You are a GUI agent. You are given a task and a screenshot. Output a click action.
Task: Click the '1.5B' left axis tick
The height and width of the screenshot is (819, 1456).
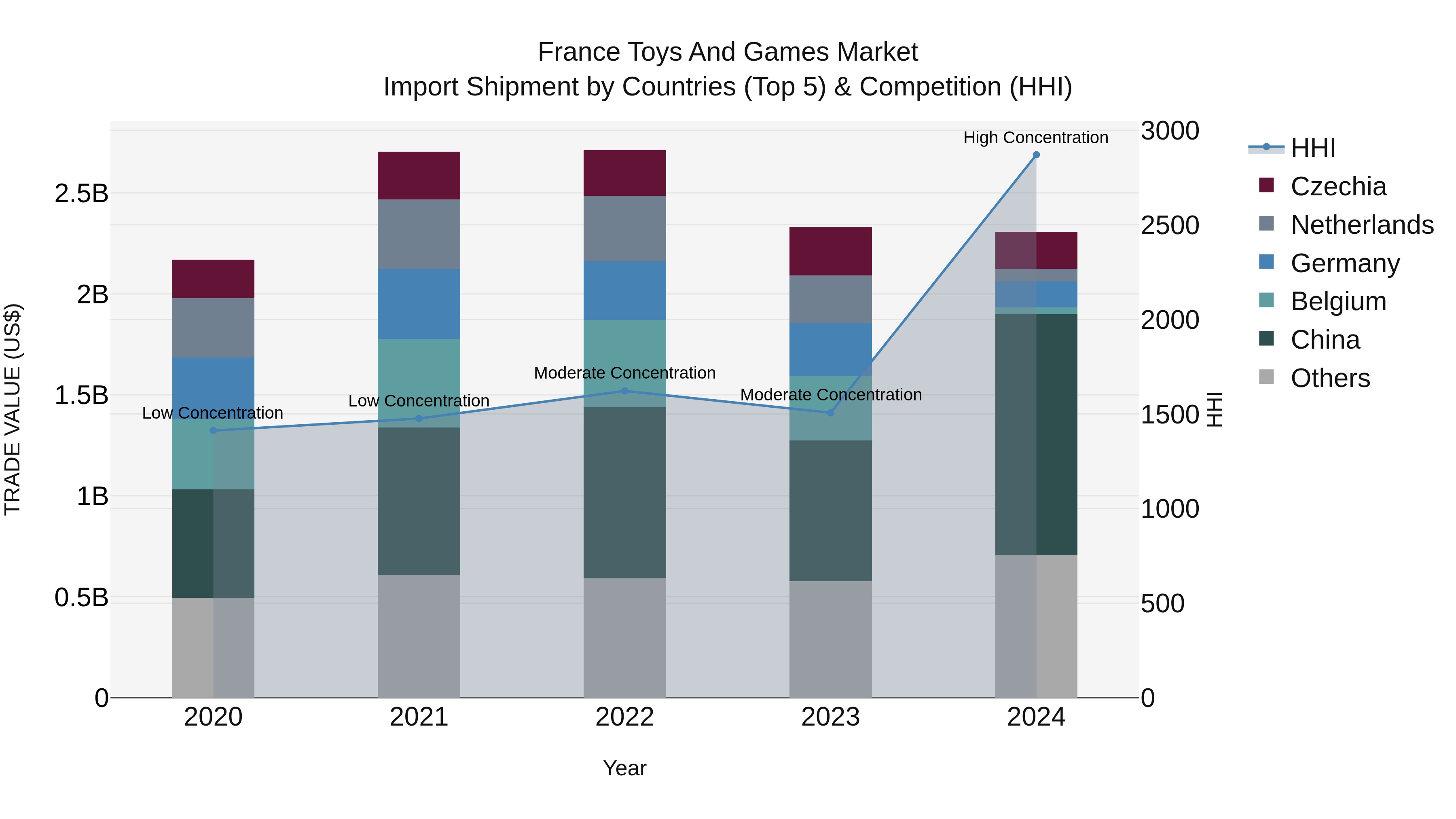tap(81, 395)
